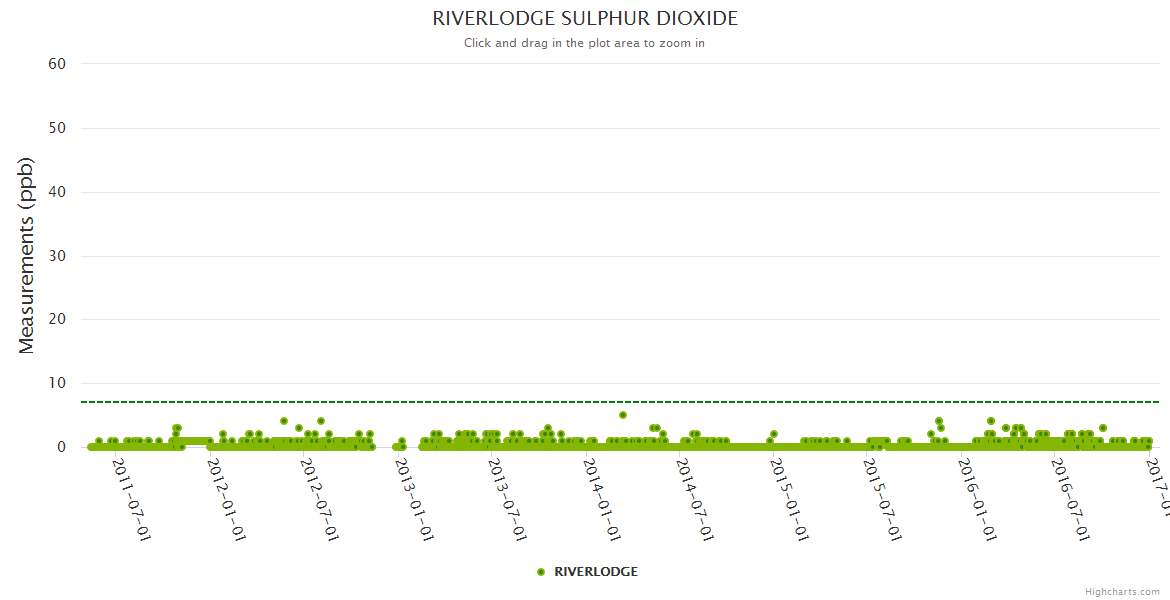Select the 50 y-axis tick label
Viewport: 1170px width, 600px height.
tap(57, 128)
